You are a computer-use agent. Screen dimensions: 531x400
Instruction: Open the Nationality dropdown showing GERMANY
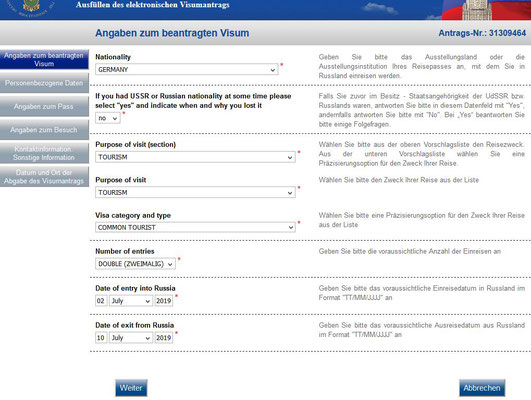click(x=187, y=69)
